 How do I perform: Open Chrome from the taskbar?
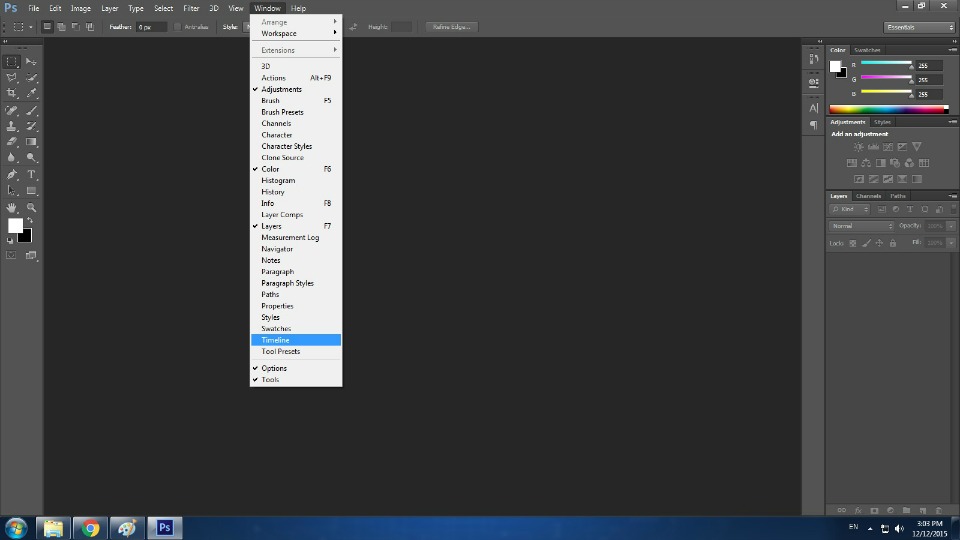[90, 528]
